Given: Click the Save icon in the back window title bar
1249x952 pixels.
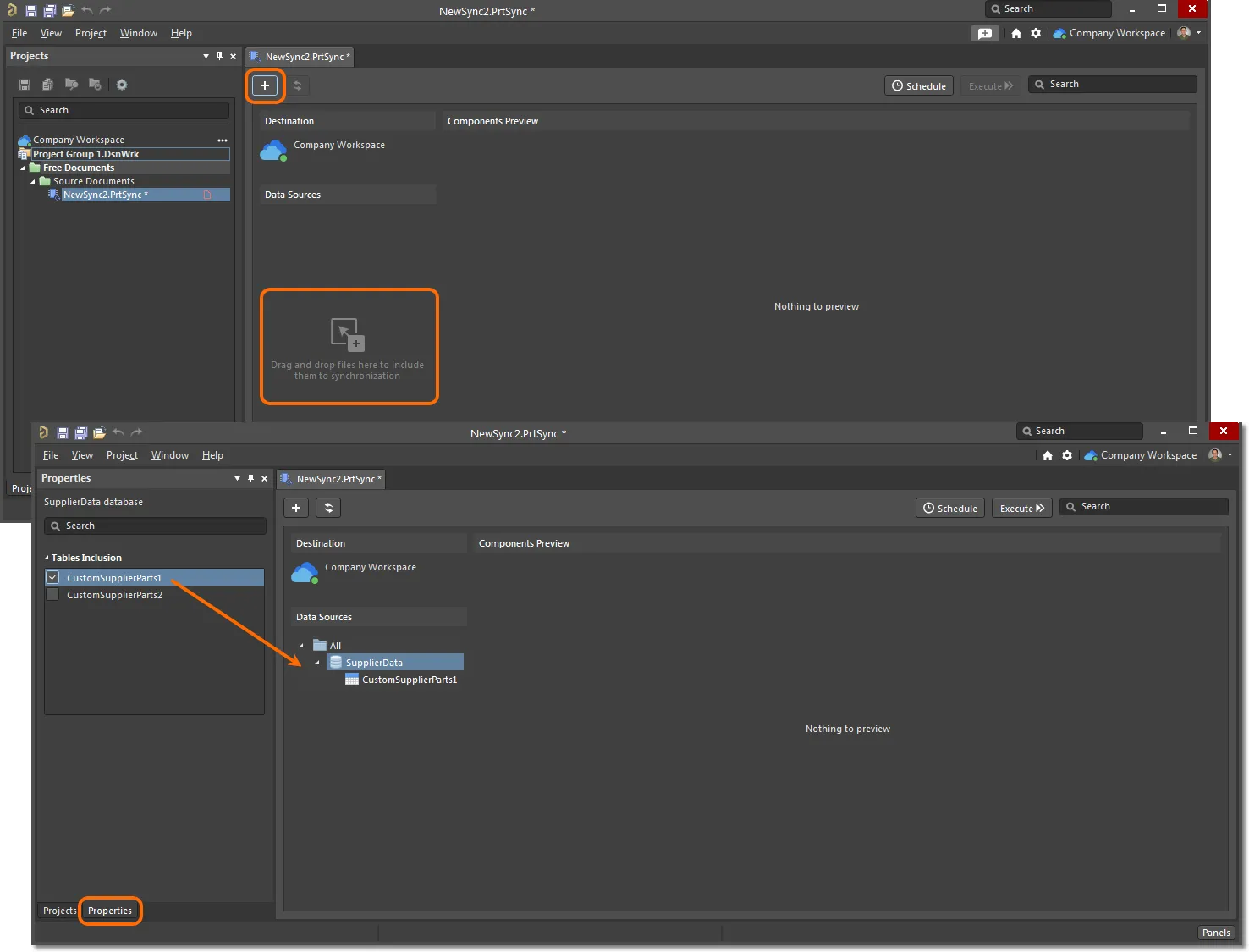Looking at the screenshot, I should coord(30,11).
